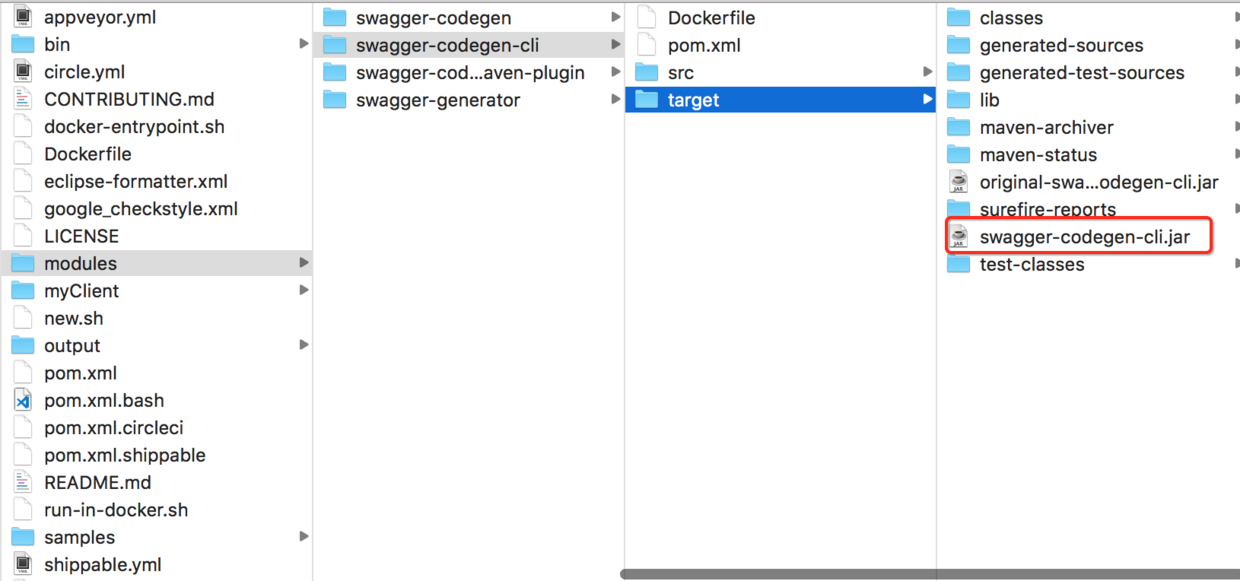Select the Dockerfile in the third column
Image resolution: width=1240 pixels, height=581 pixels.
(x=711, y=18)
